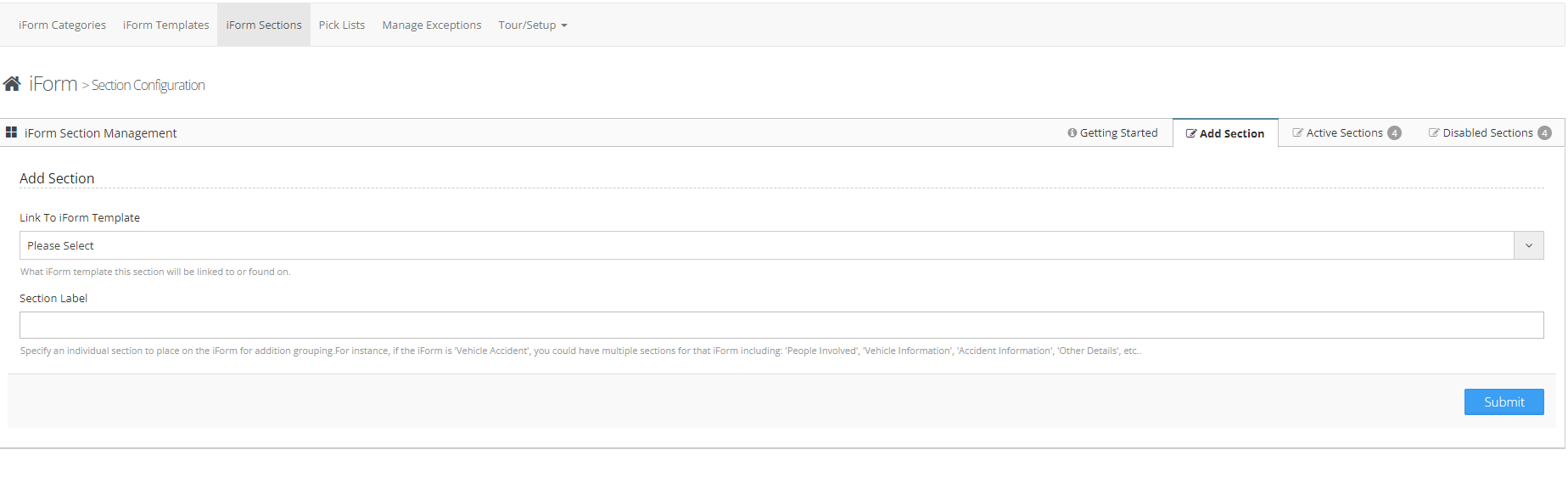Click the chevron arrow on template dropdown

click(x=1528, y=245)
